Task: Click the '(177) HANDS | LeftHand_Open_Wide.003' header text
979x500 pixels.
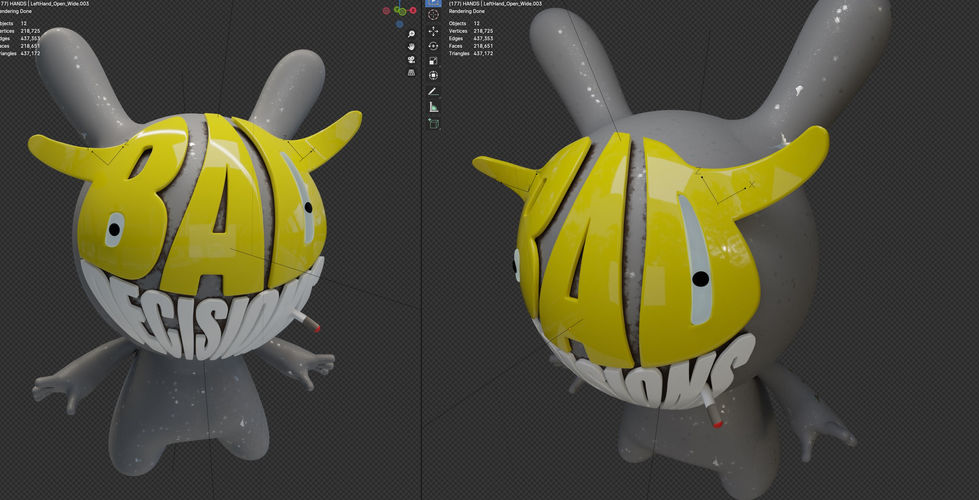Action: tap(495, 4)
